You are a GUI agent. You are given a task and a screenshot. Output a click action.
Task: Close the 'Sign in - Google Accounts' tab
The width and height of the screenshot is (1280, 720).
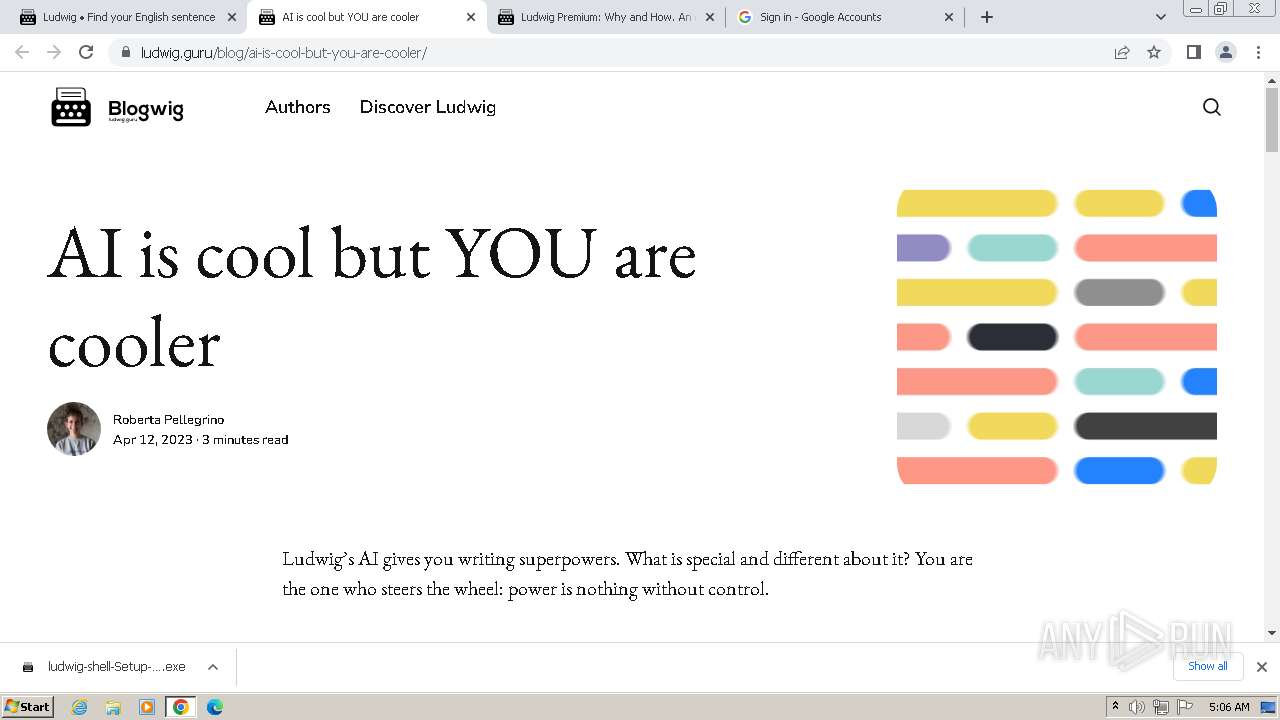(x=949, y=17)
